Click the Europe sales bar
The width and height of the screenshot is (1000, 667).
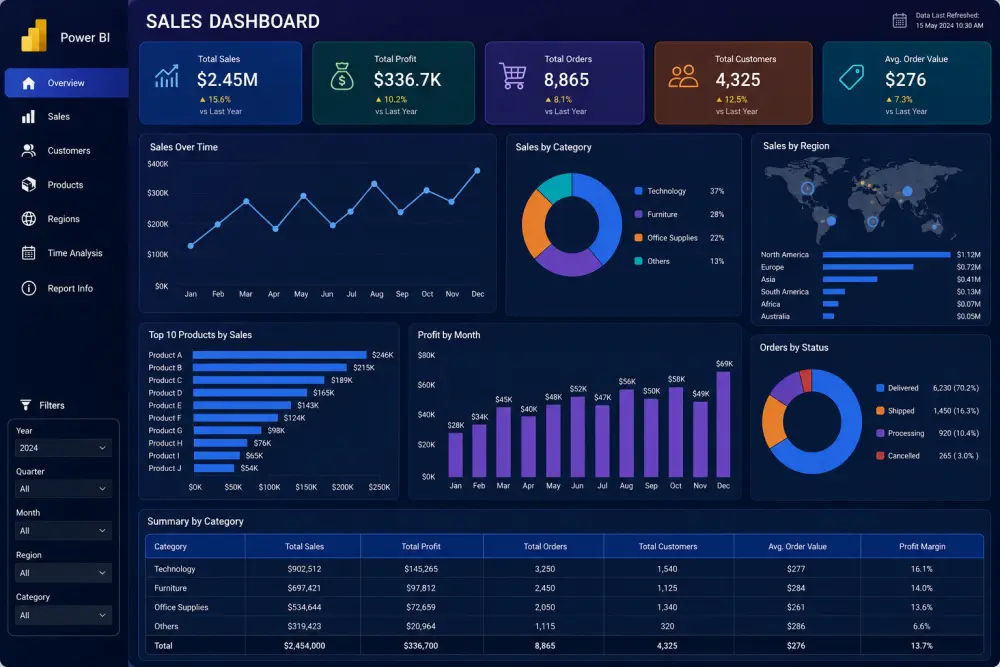pyautogui.click(x=868, y=267)
